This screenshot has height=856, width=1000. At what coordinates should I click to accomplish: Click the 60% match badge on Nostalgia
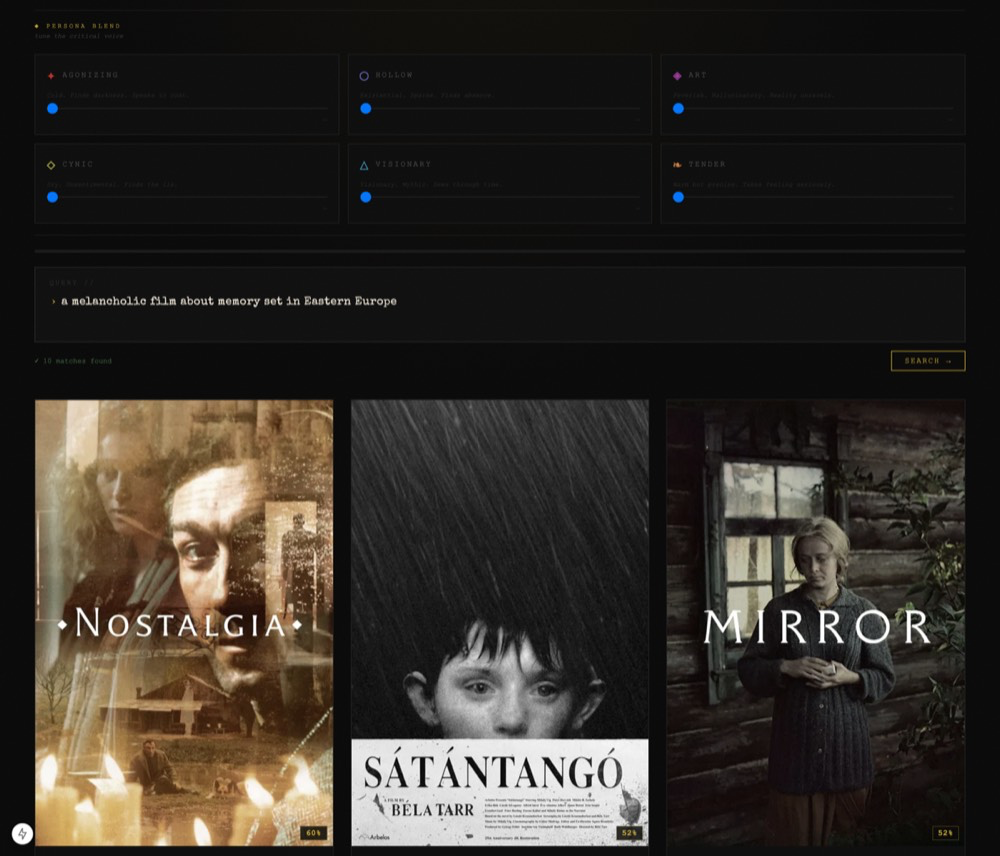(x=313, y=833)
